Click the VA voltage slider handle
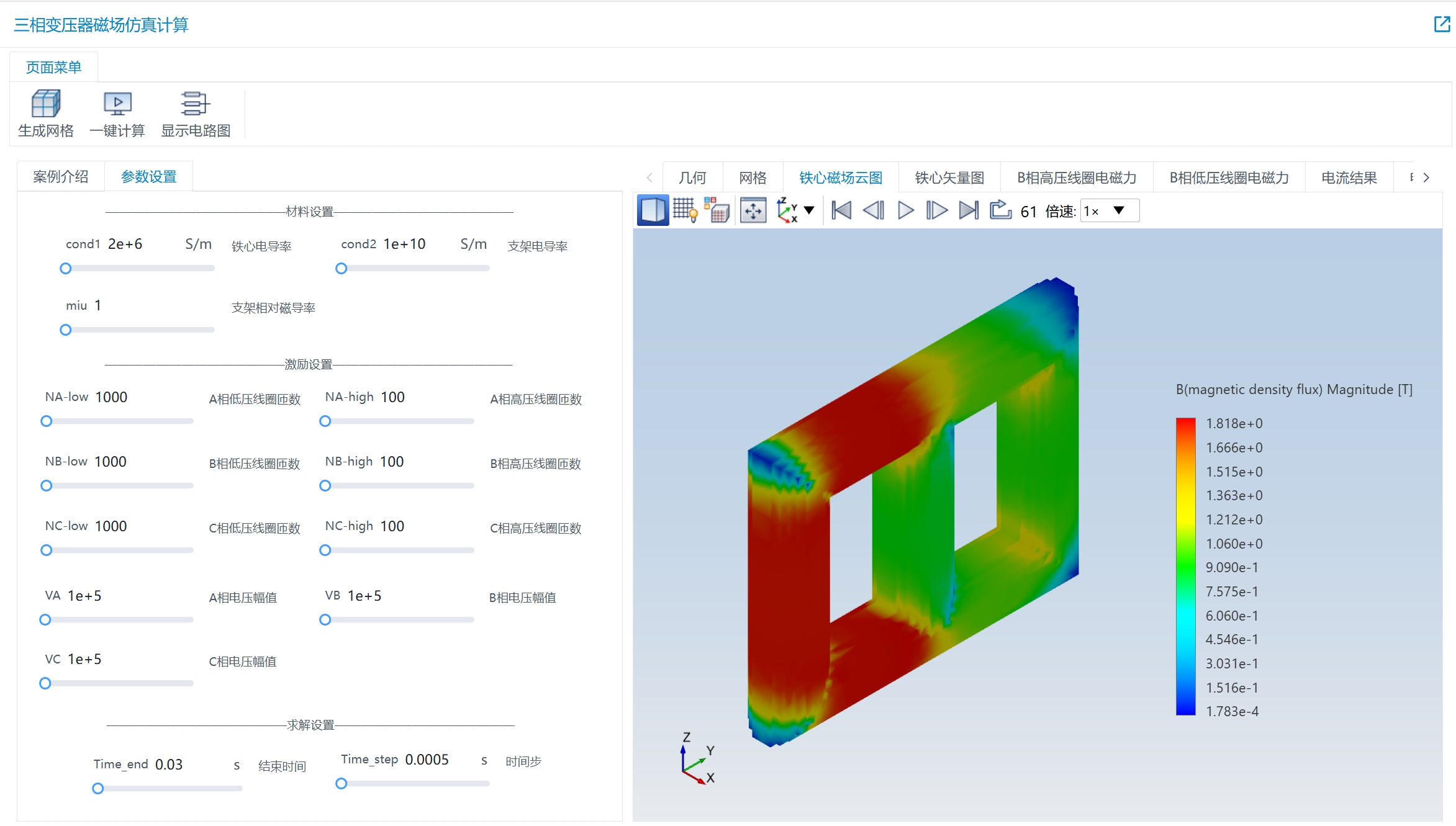The width and height of the screenshot is (1456, 826). point(45,620)
